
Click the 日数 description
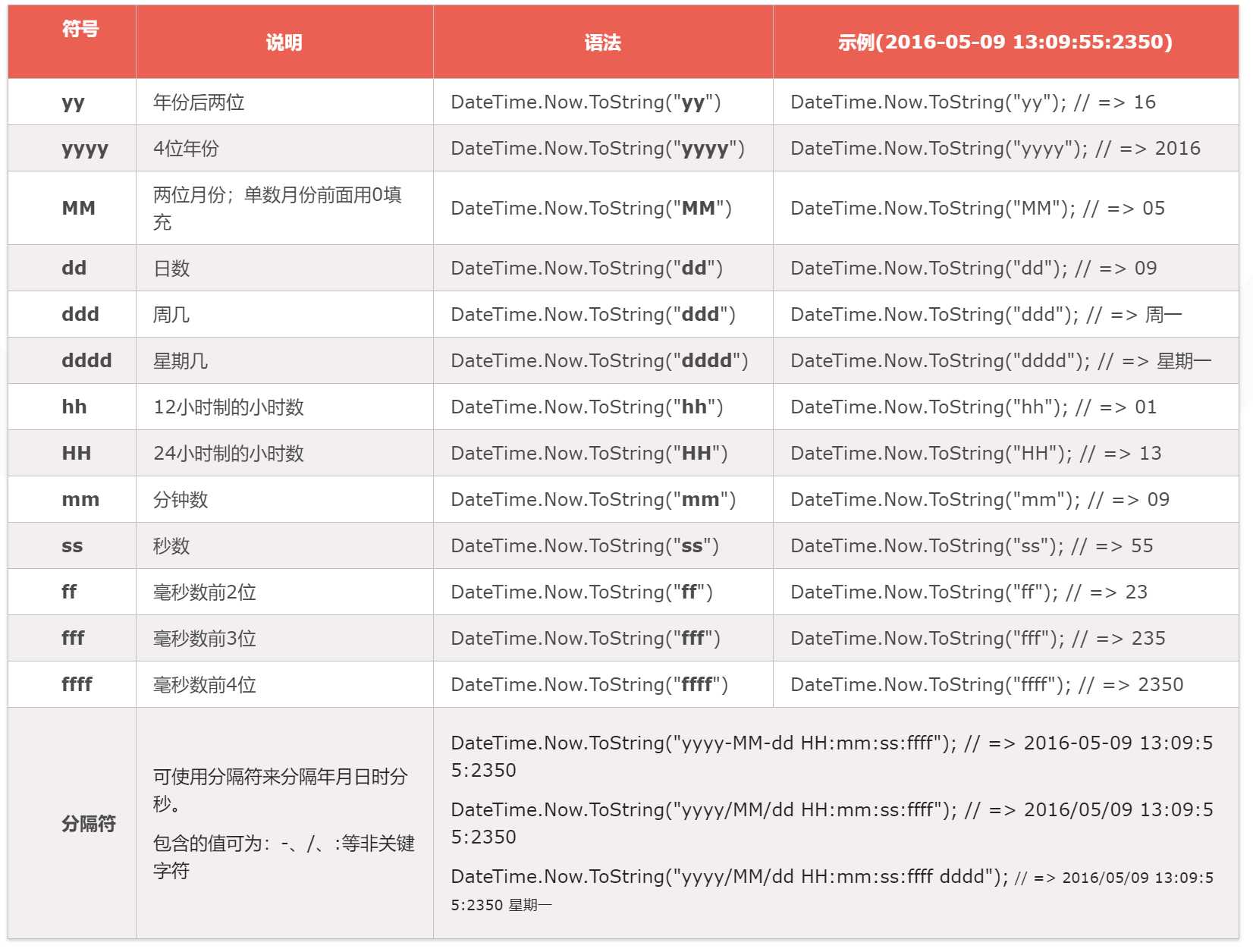tap(171, 268)
